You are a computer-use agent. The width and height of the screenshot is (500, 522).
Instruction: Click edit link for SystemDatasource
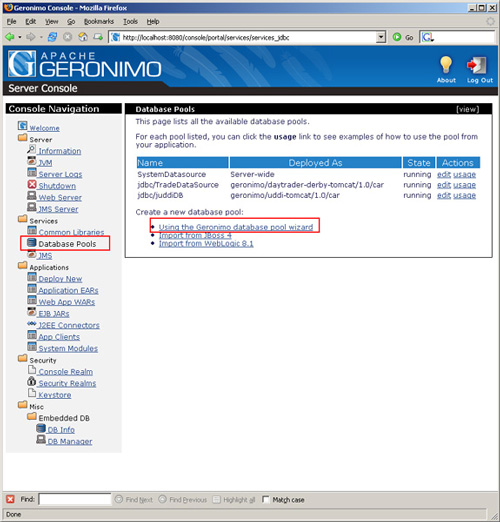[444, 174]
